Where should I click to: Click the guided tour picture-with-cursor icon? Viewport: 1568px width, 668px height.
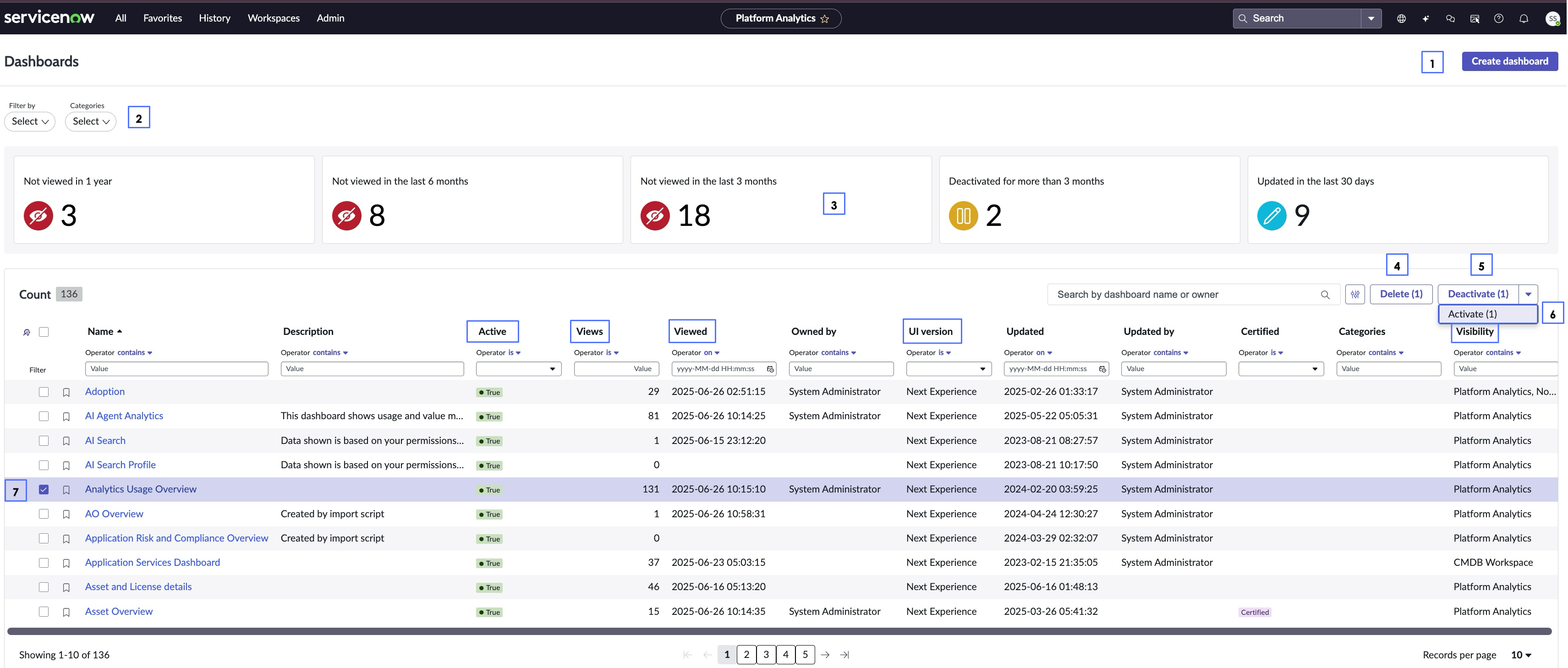coord(1474,19)
